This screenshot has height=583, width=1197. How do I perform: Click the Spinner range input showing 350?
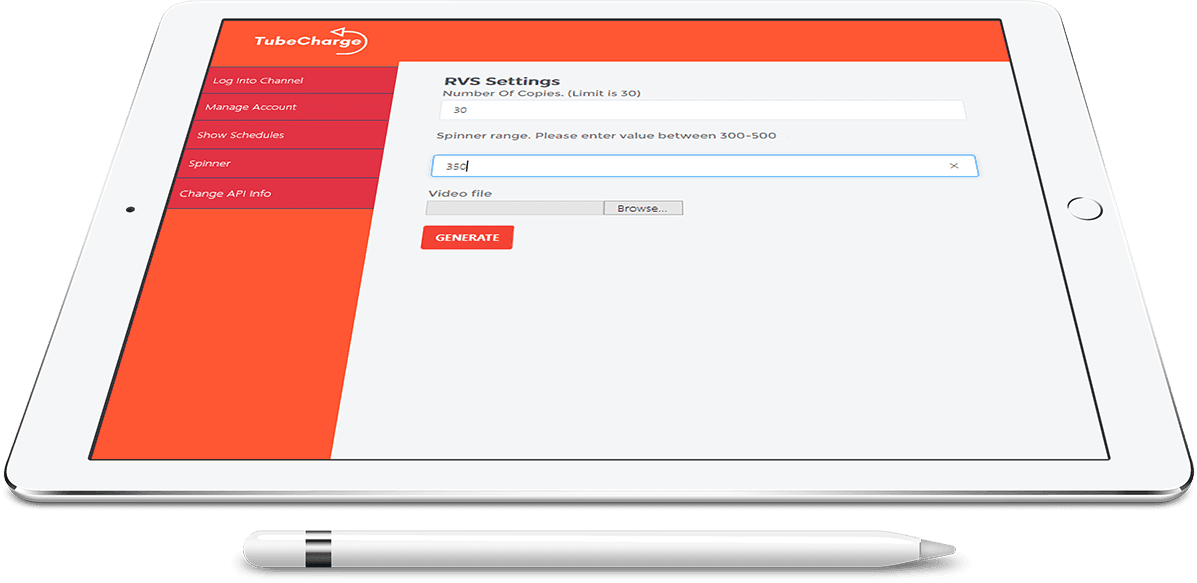pos(704,166)
